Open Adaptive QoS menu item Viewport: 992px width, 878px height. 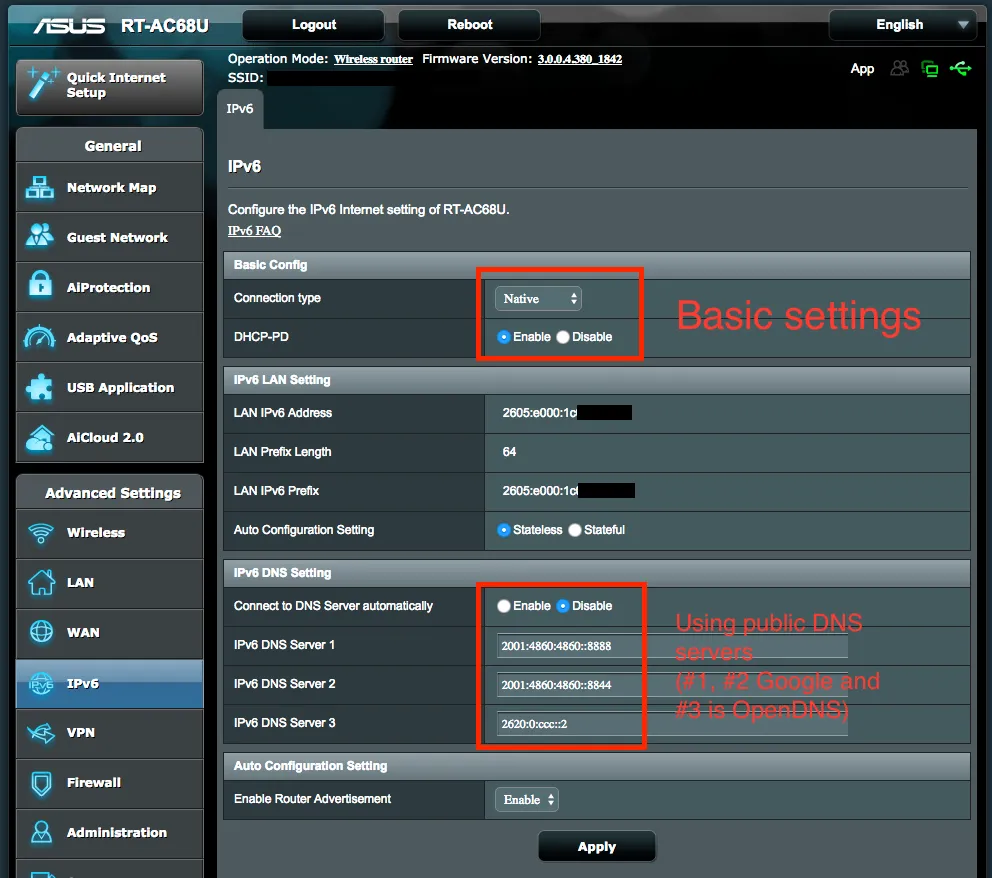pyautogui.click(x=109, y=337)
